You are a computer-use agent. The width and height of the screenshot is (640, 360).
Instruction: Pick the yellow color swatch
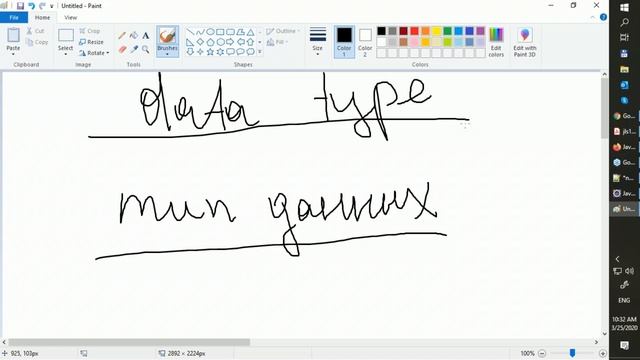pyautogui.click(x=436, y=31)
